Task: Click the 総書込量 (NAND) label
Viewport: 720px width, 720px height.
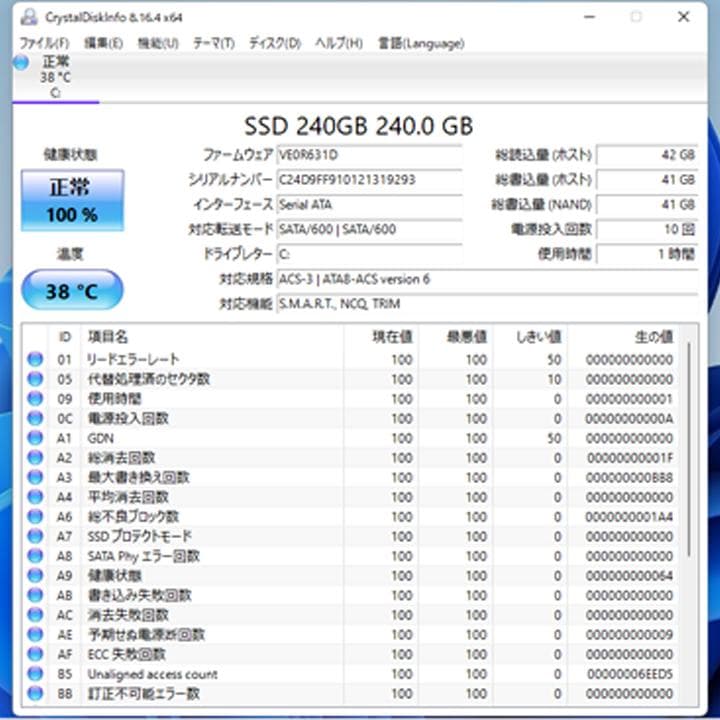Action: 541,204
